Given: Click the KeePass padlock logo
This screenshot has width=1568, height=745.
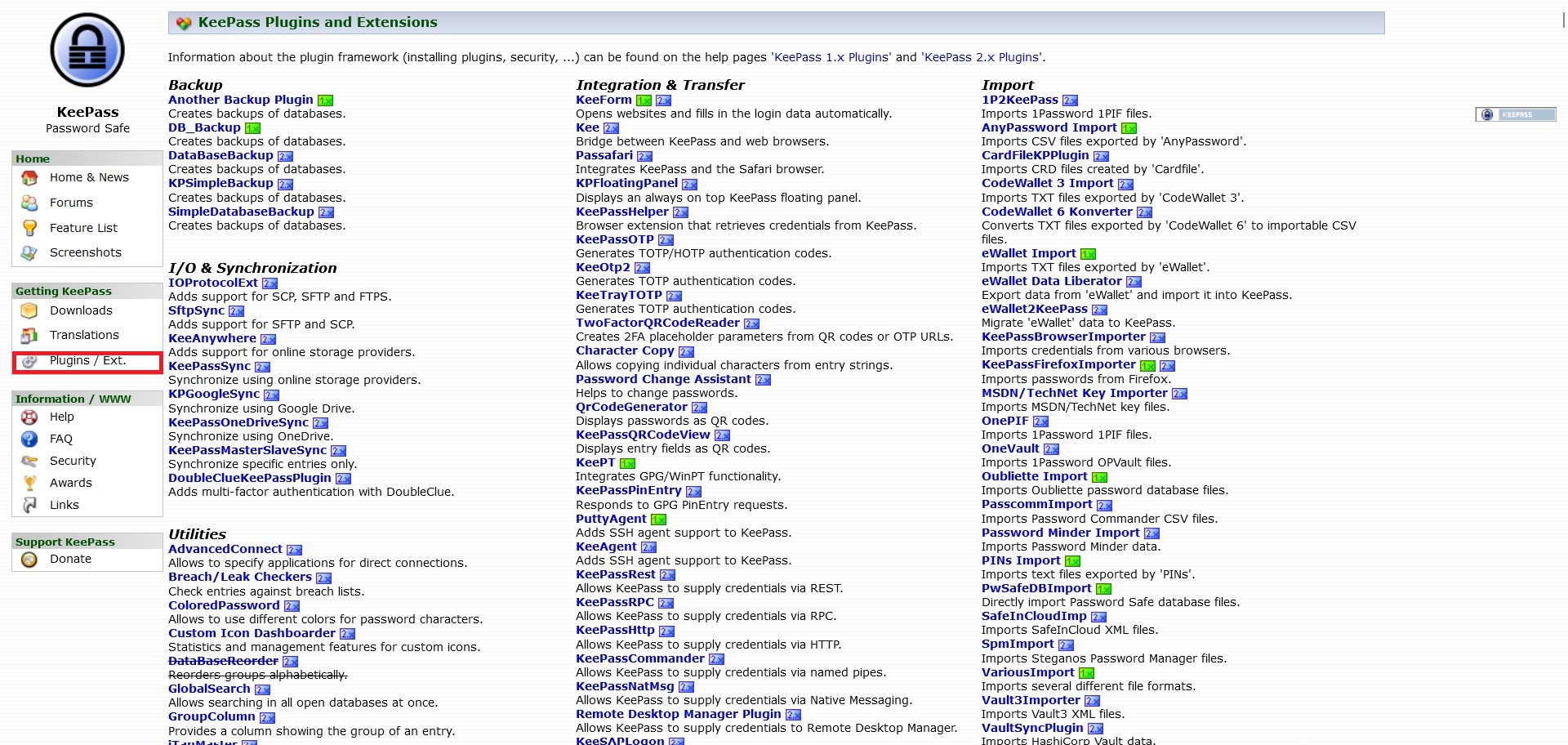Looking at the screenshot, I should [87, 51].
